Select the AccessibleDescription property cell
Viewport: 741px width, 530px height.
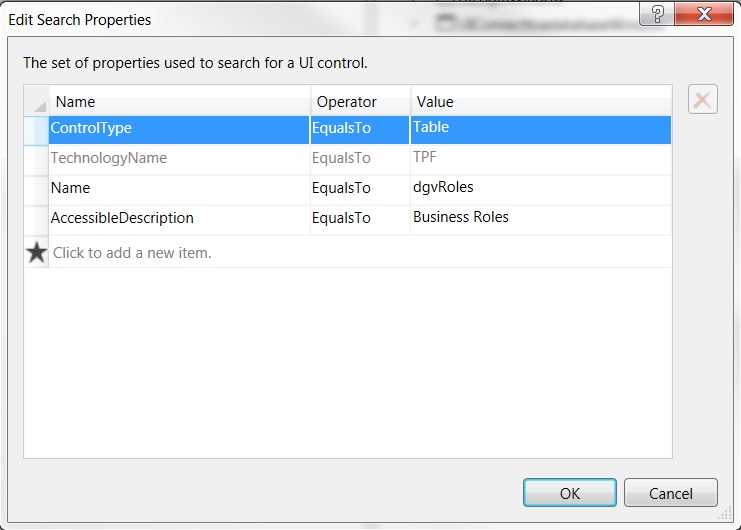pyautogui.click(x=180, y=219)
